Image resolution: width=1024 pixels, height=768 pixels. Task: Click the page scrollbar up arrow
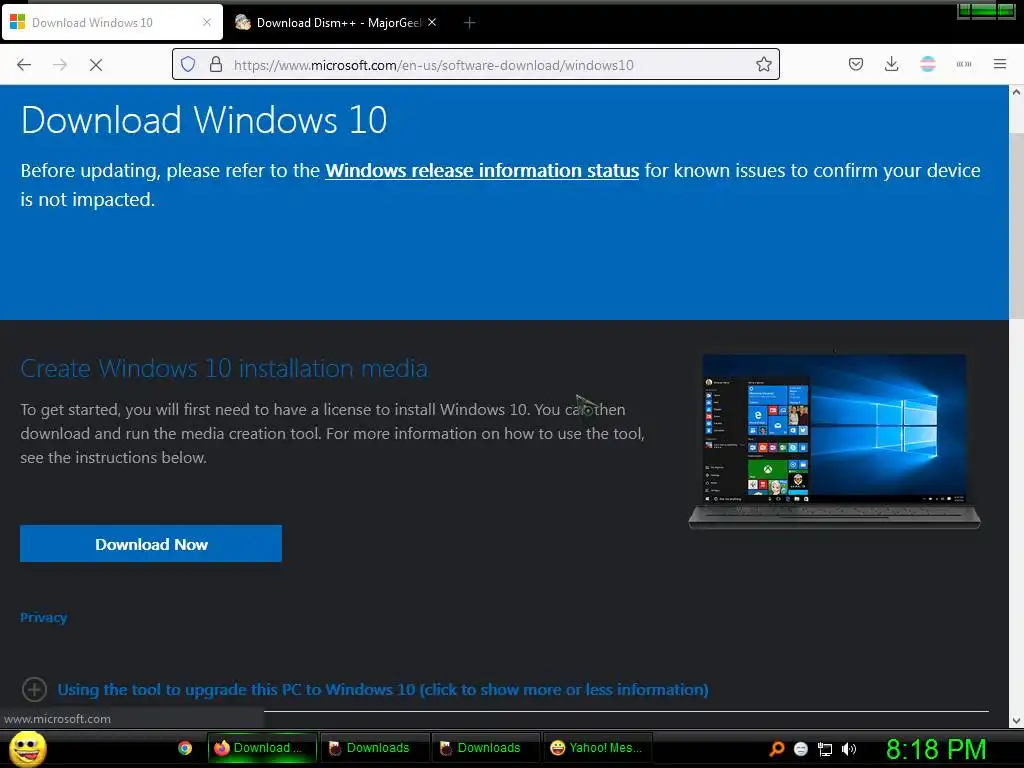click(1016, 92)
